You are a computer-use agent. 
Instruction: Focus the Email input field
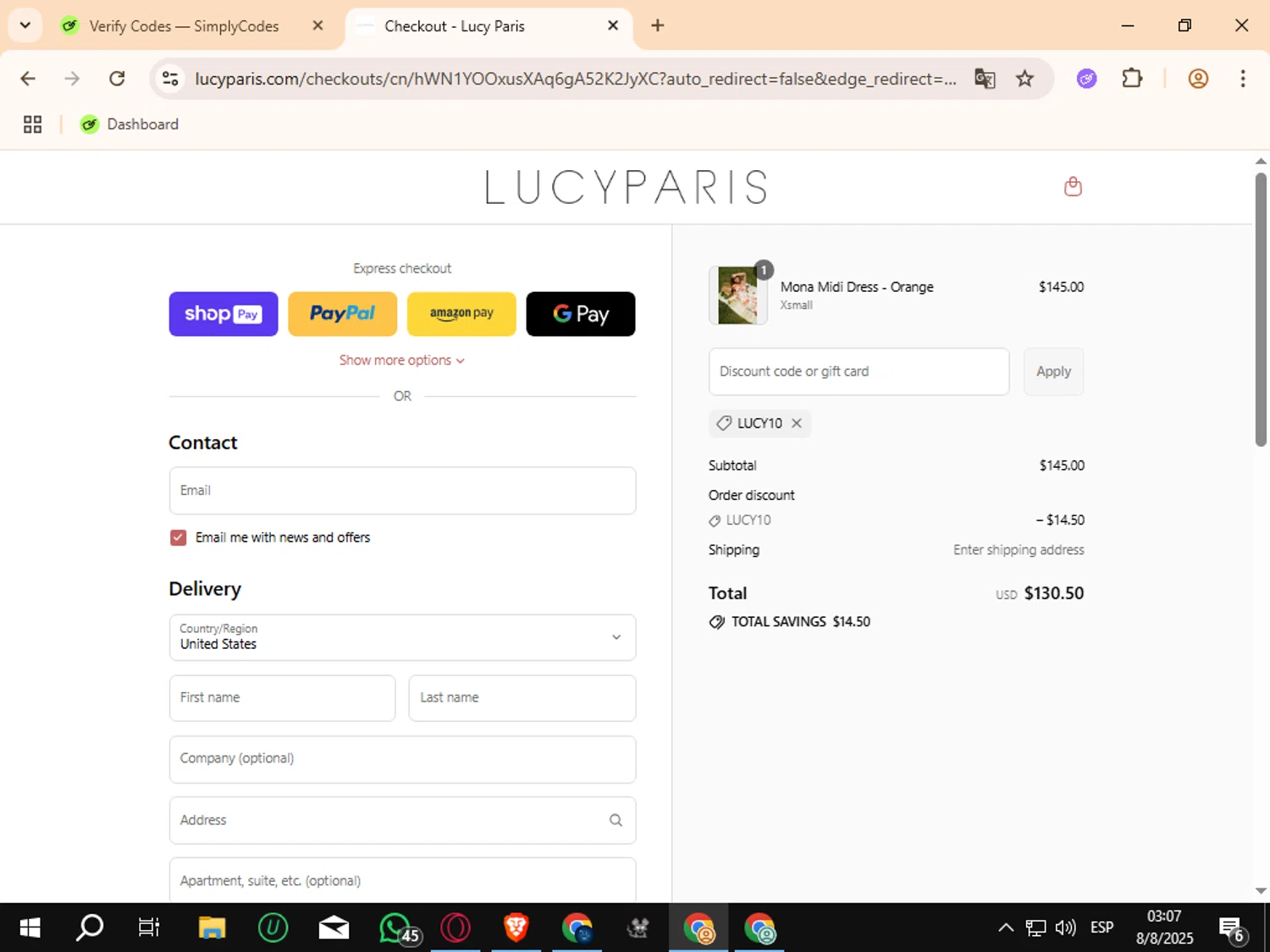(x=402, y=491)
